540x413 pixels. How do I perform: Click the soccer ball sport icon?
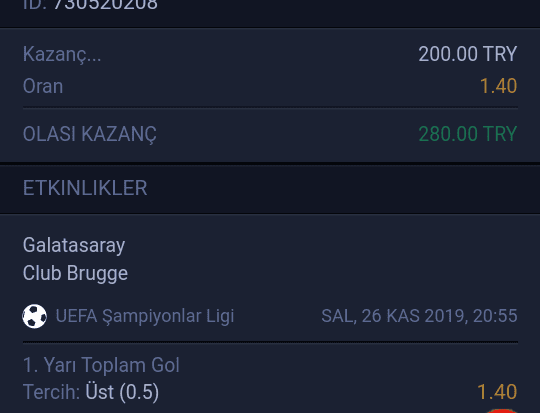pyautogui.click(x=34, y=316)
